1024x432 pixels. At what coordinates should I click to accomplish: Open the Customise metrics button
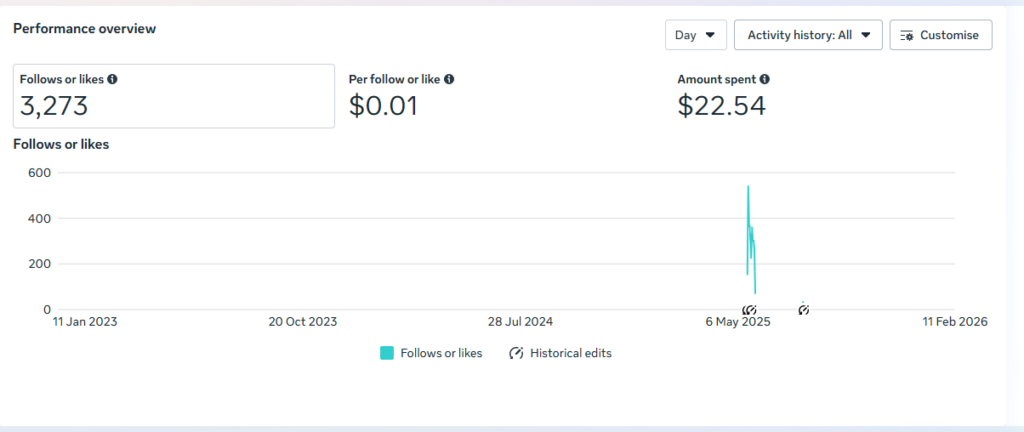[x=940, y=35]
